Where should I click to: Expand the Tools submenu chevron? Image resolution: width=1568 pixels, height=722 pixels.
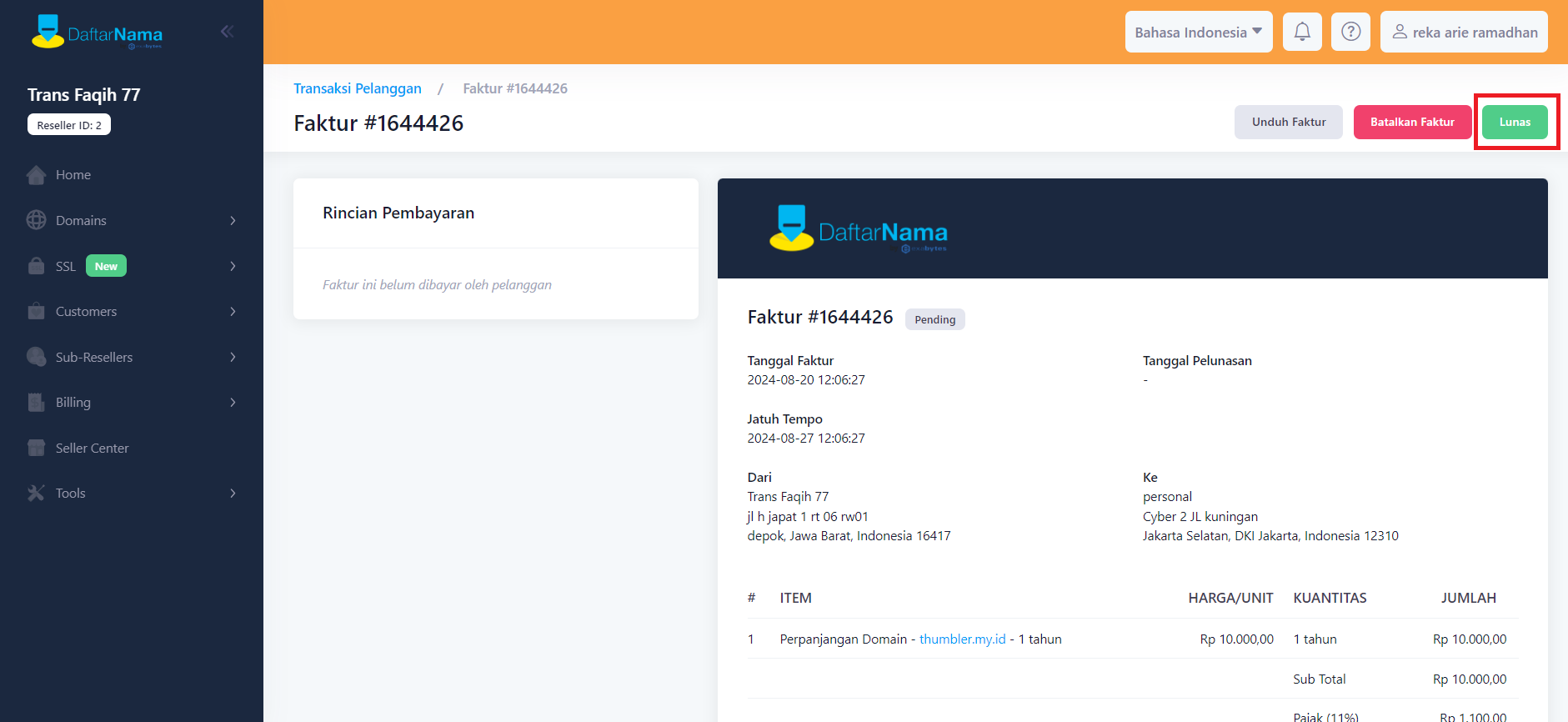[233, 493]
